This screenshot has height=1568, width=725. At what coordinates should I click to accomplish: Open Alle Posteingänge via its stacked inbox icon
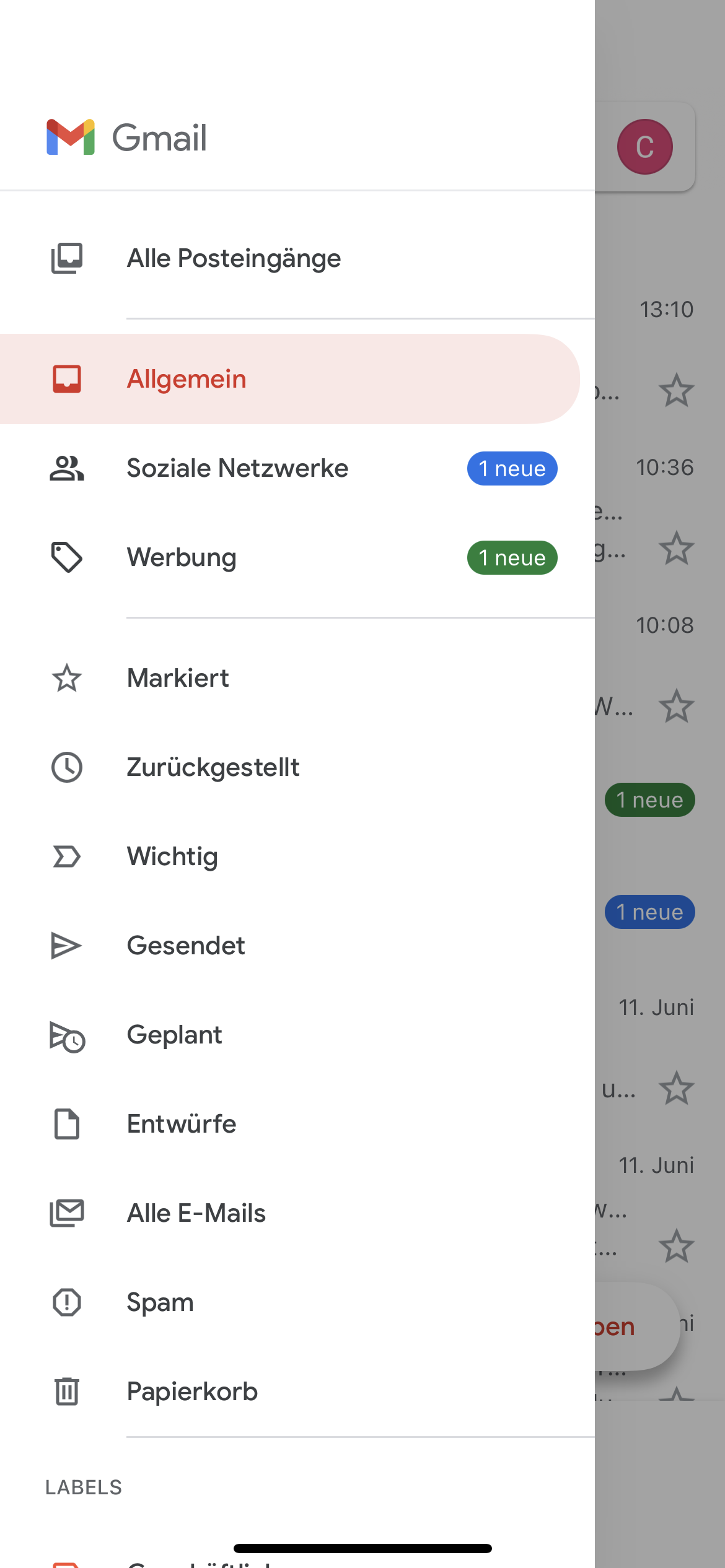click(67, 258)
